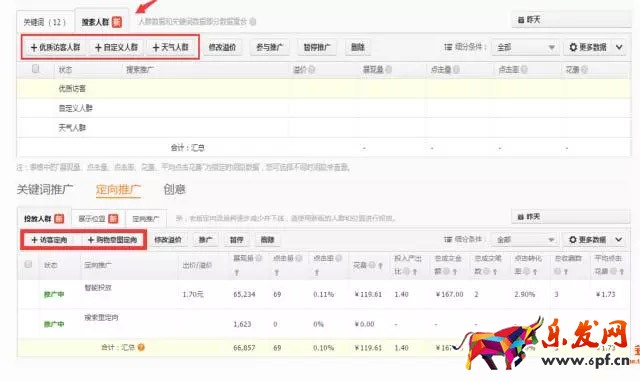Add a 优质访客人群 audience
Screen dimensions: 640x381
[x=56, y=47]
